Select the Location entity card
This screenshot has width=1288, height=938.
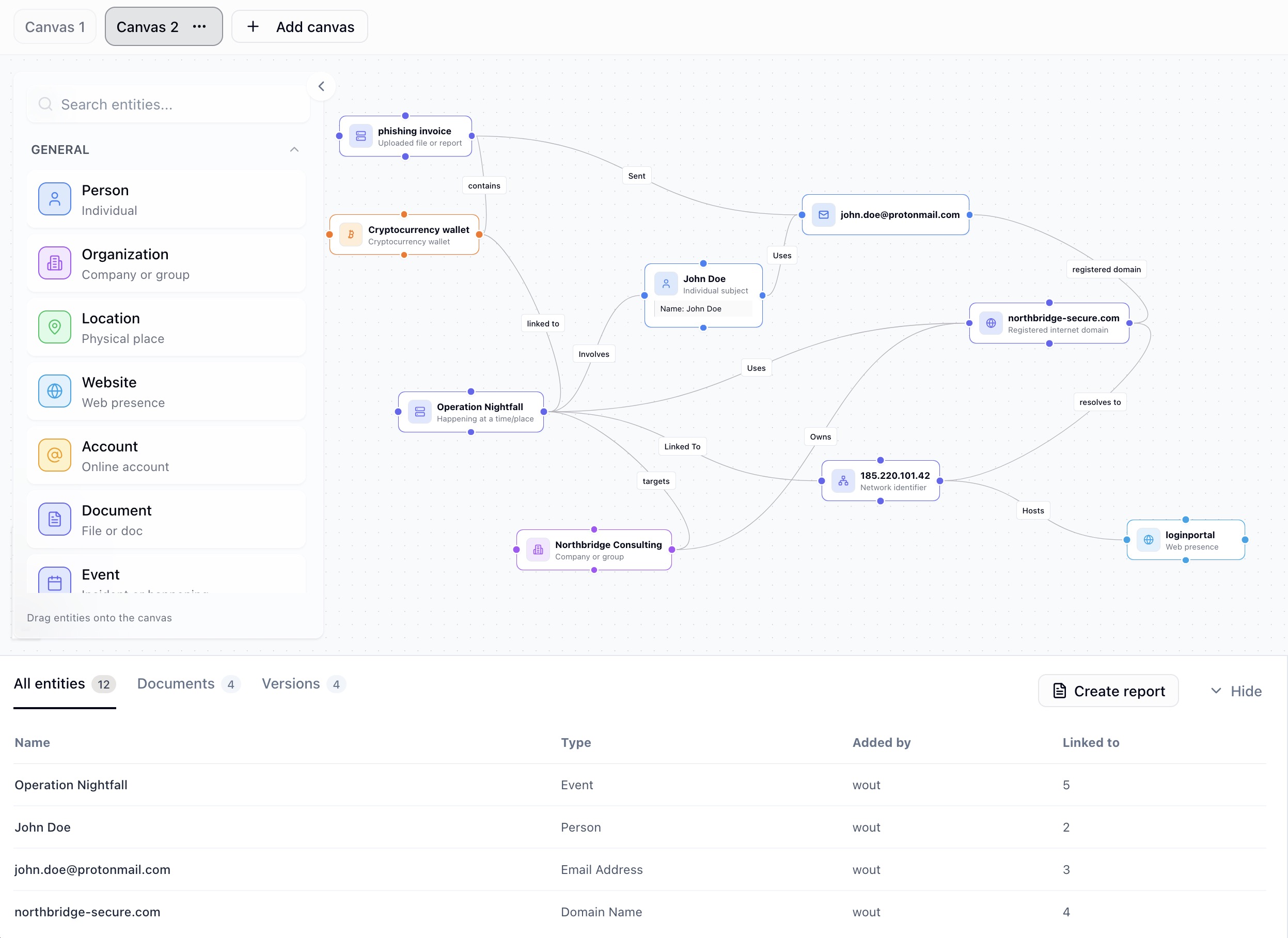(x=166, y=328)
